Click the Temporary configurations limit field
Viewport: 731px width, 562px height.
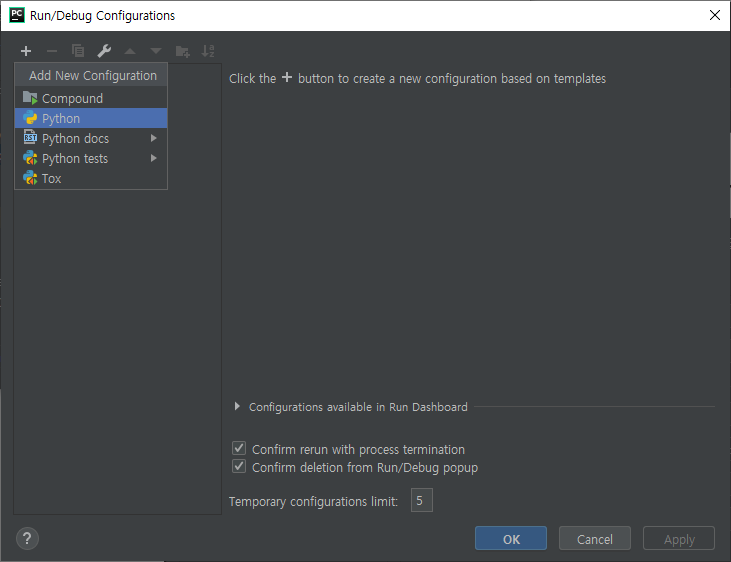point(421,500)
